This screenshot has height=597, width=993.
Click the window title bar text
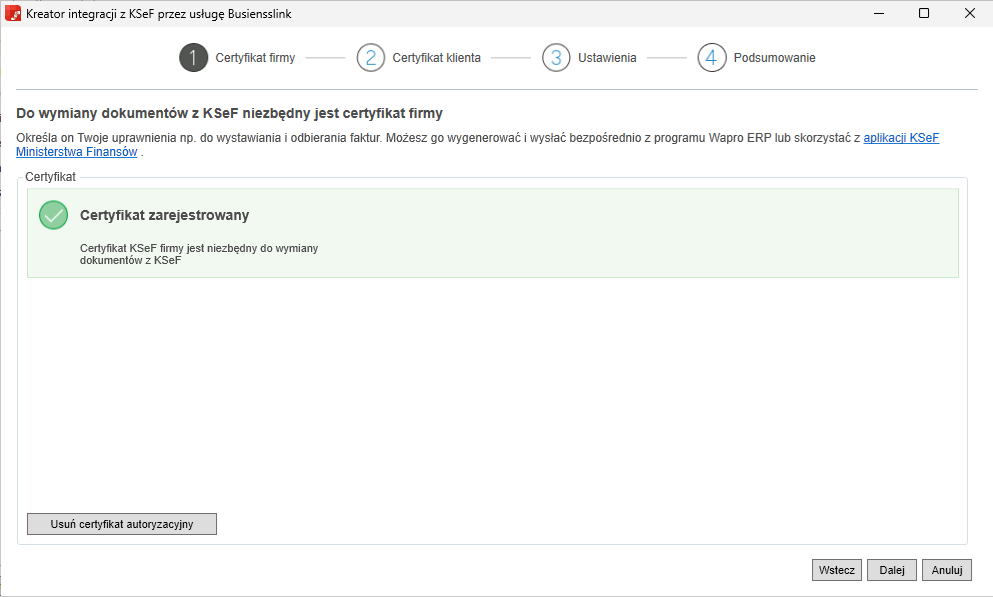160,14
